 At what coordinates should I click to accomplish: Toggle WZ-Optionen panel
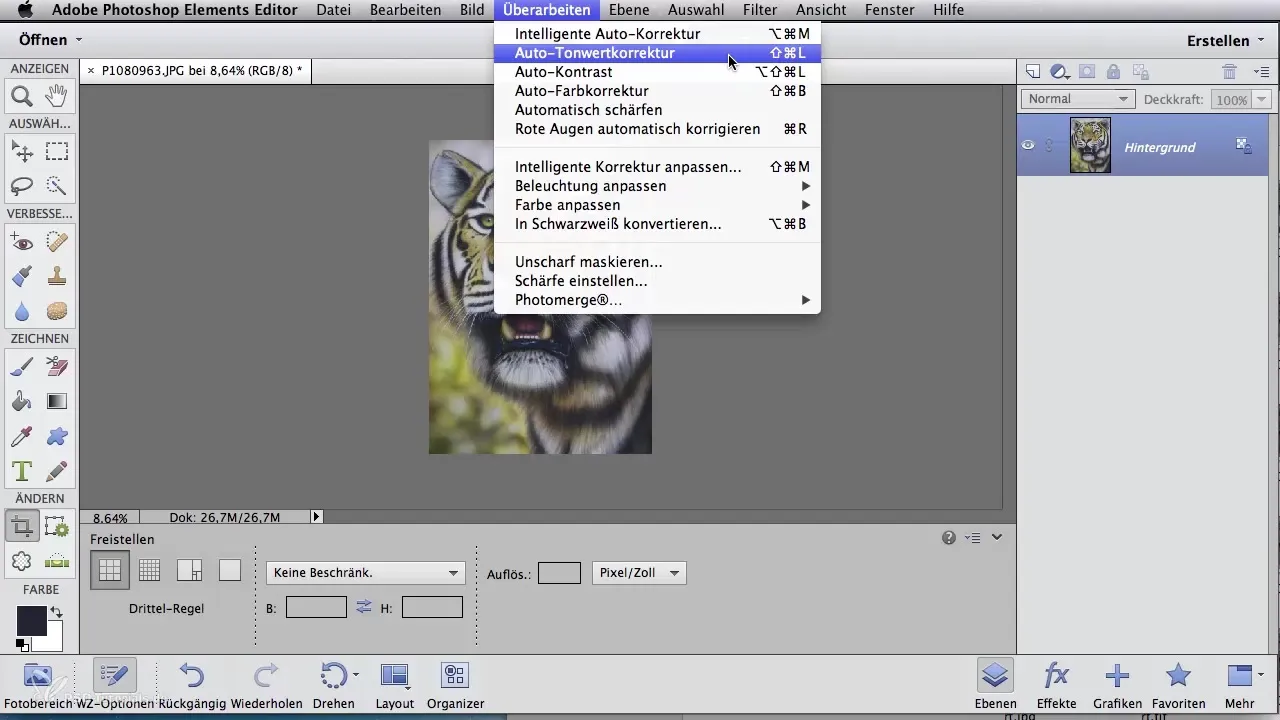coord(114,683)
